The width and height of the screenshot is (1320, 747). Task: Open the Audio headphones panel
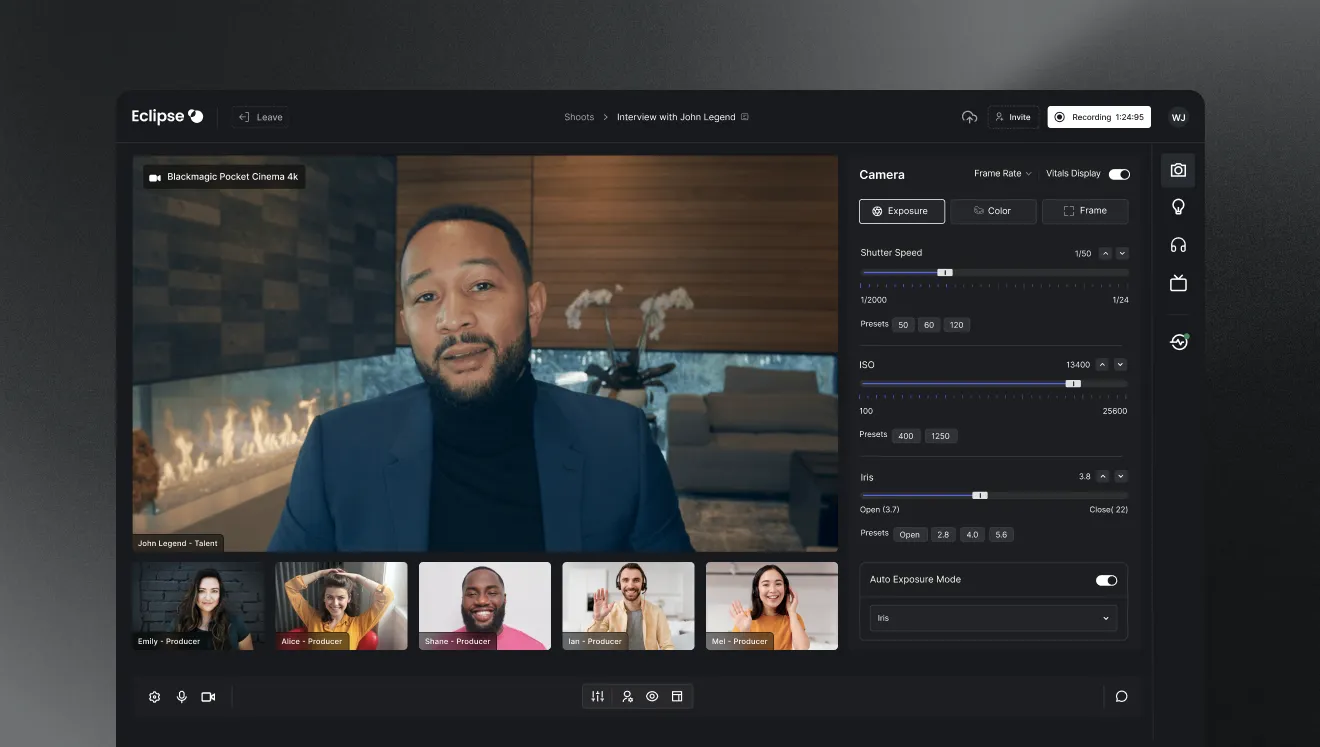[1178, 244]
